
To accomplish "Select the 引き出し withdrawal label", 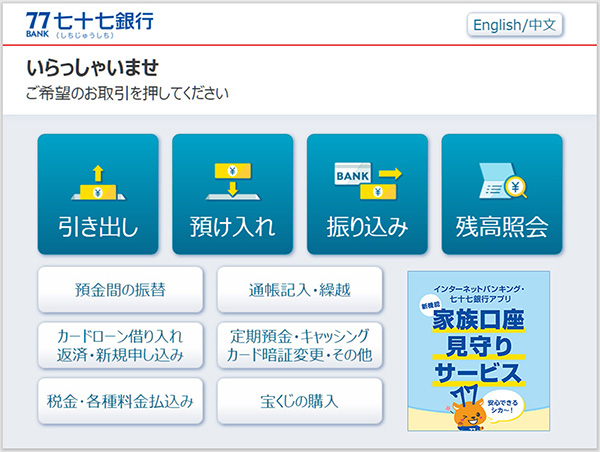I will tap(97, 227).
